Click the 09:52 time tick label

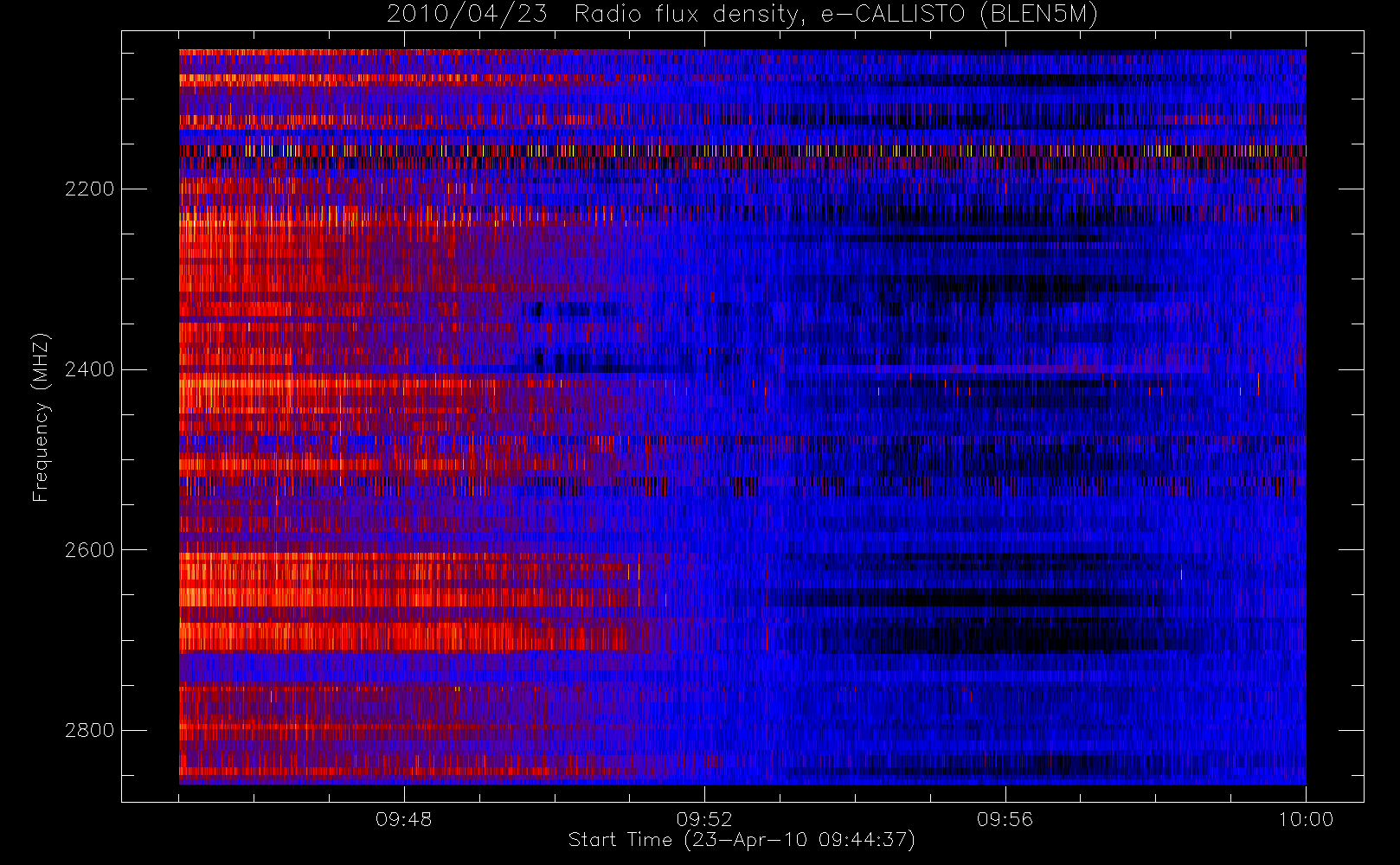coord(704,819)
